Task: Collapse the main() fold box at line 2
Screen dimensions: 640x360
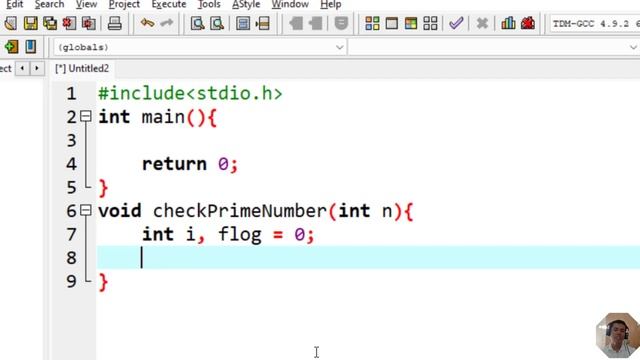Action: pos(85,117)
